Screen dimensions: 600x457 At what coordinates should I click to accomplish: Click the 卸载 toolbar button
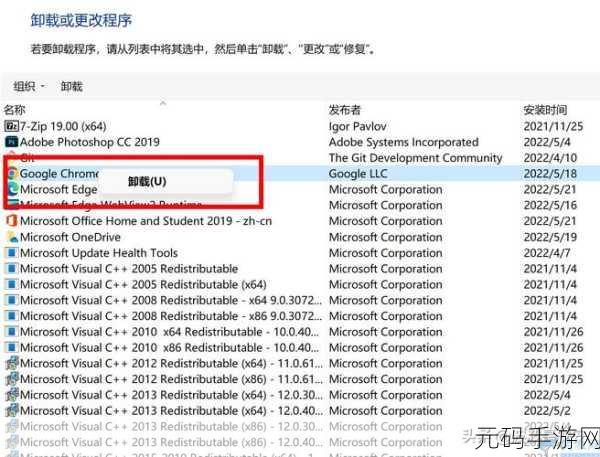click(x=72, y=86)
